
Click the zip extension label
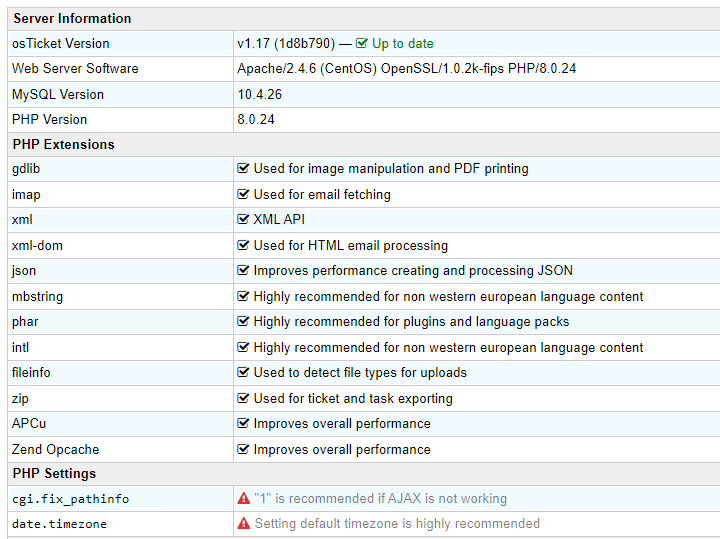tap(22, 398)
